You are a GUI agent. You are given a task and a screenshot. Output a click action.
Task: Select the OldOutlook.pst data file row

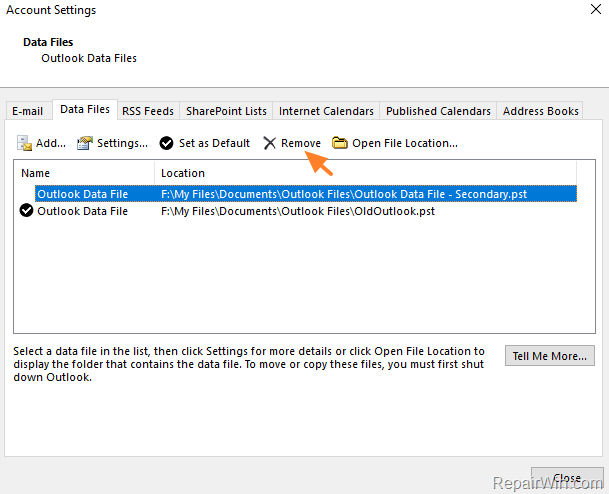[300, 211]
